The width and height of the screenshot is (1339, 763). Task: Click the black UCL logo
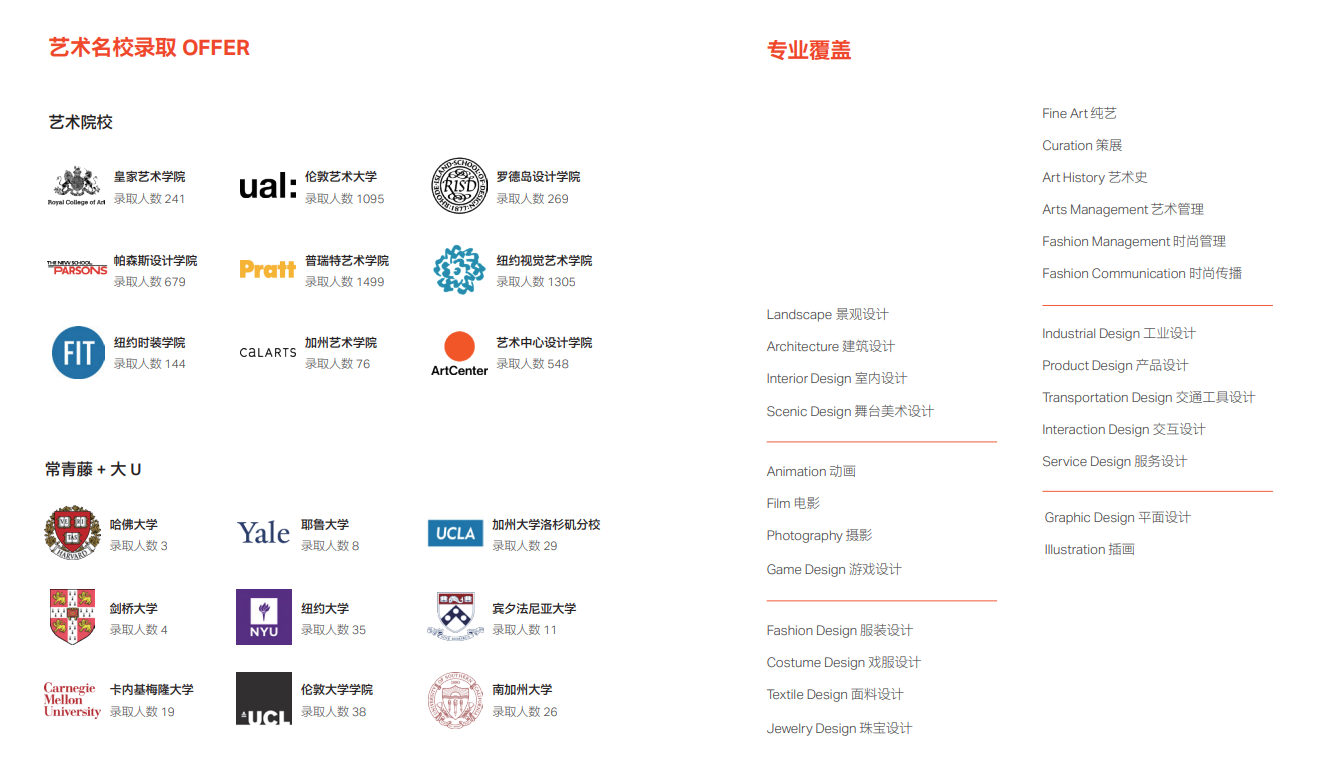(264, 698)
